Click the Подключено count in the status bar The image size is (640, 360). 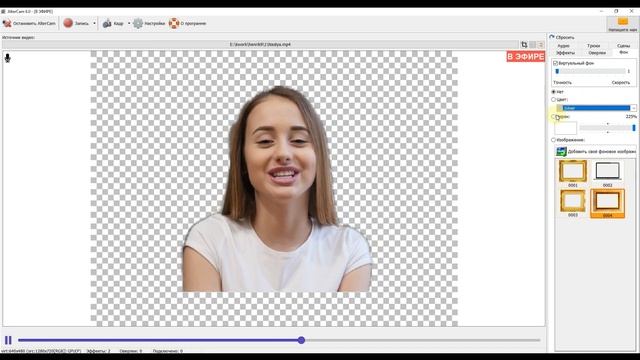pos(168,351)
